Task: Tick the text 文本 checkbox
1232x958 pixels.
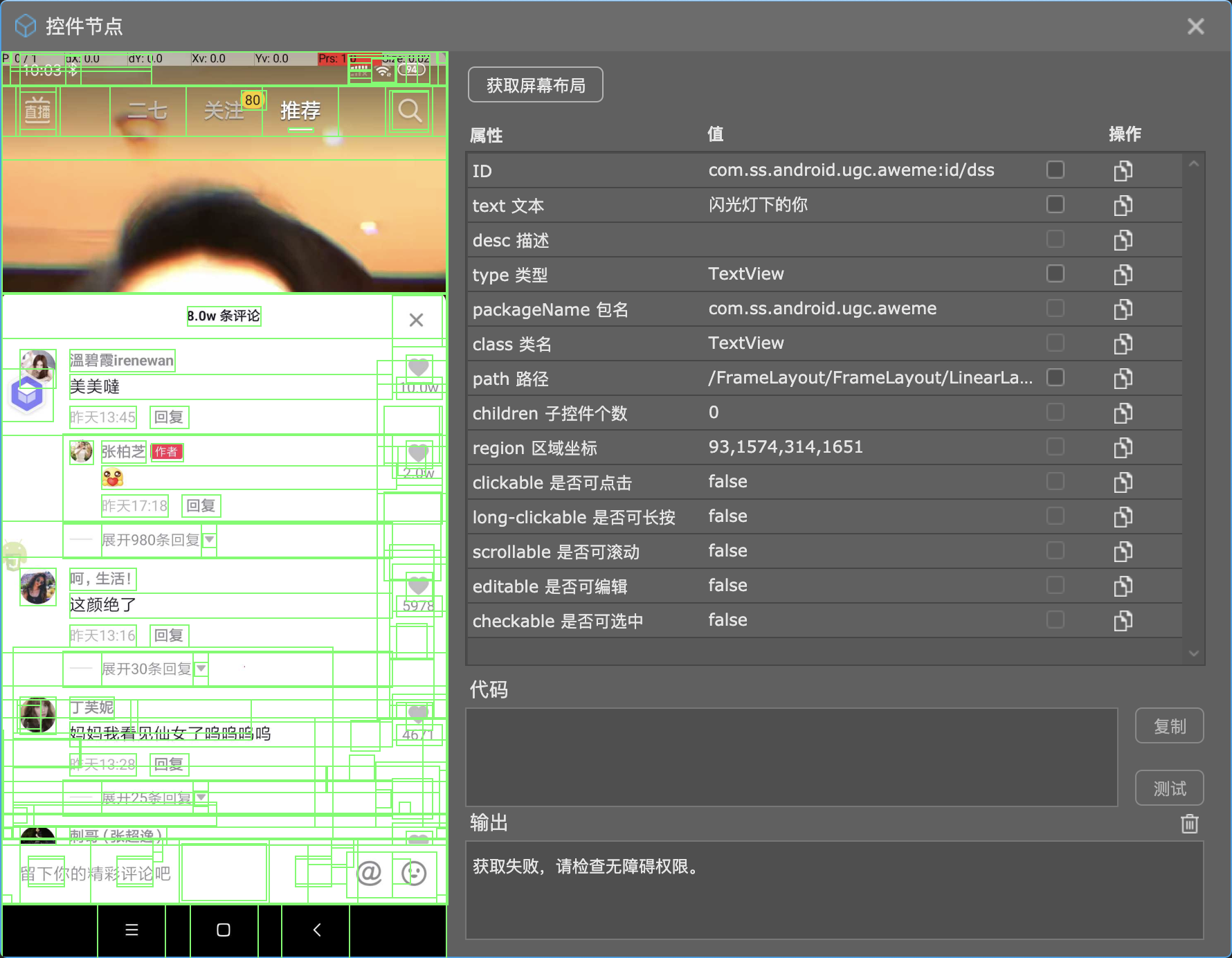Action: coord(1055,204)
